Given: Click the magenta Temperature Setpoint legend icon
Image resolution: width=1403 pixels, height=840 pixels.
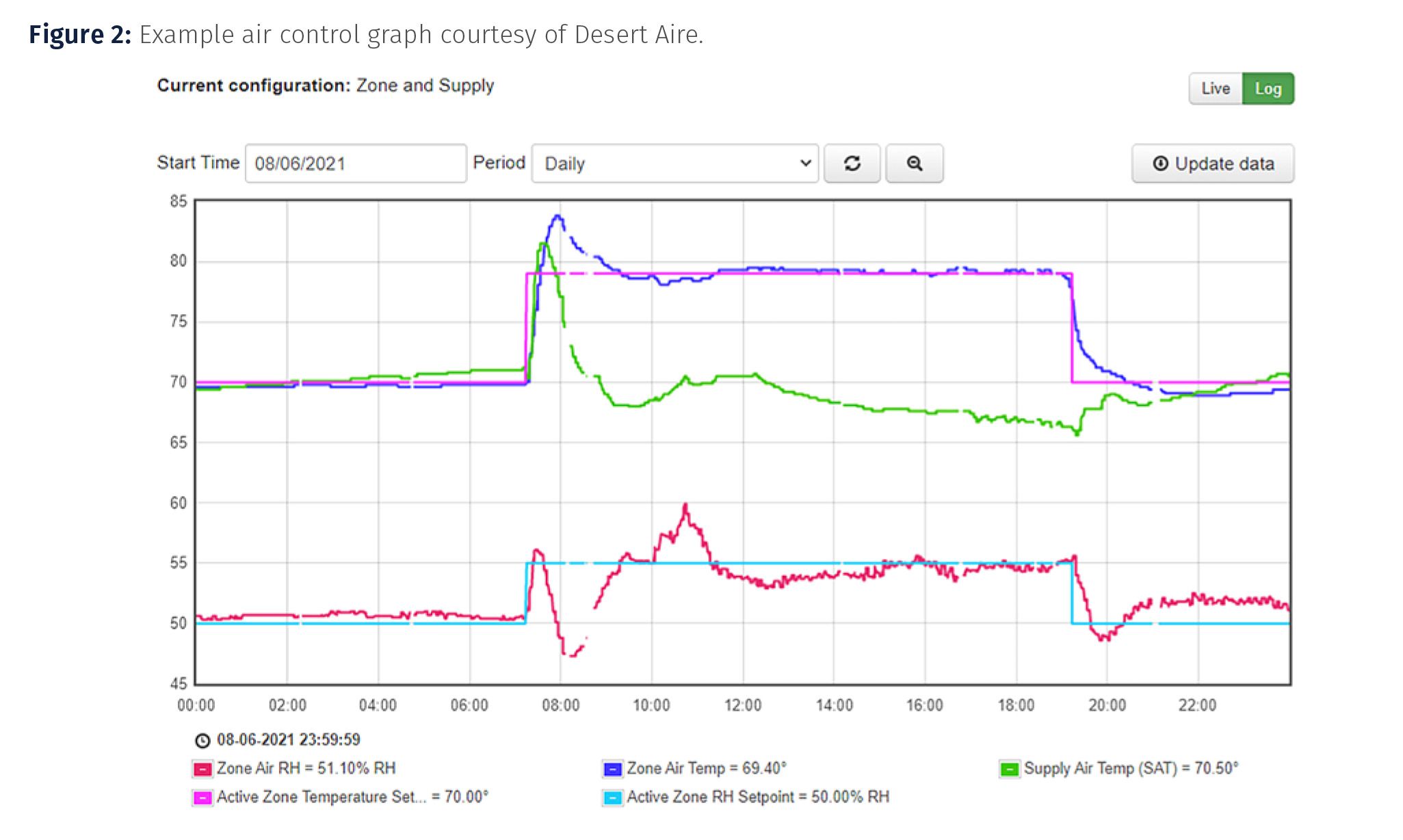Looking at the screenshot, I should [202, 798].
